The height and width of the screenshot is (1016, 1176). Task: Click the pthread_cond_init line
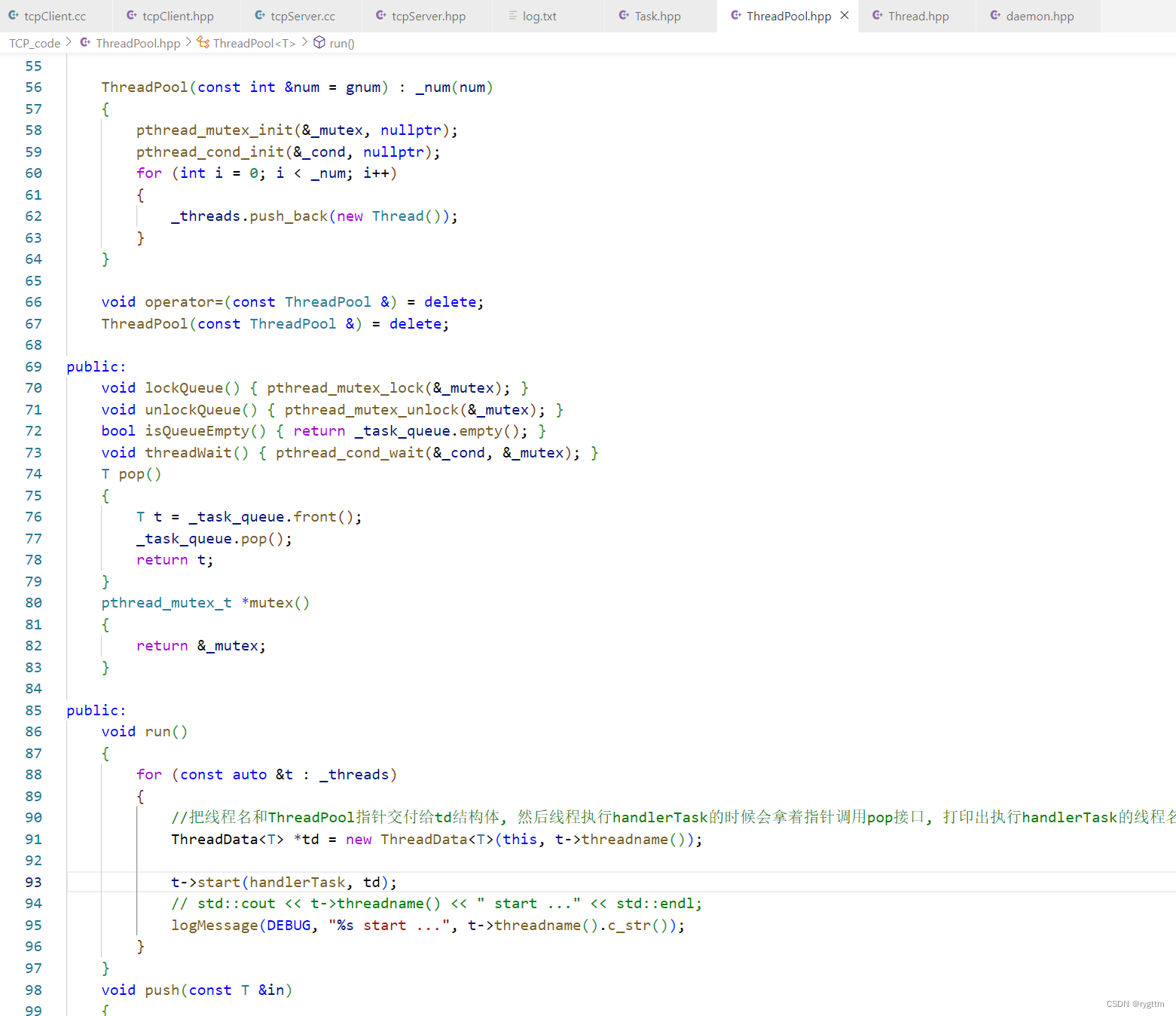click(x=288, y=152)
